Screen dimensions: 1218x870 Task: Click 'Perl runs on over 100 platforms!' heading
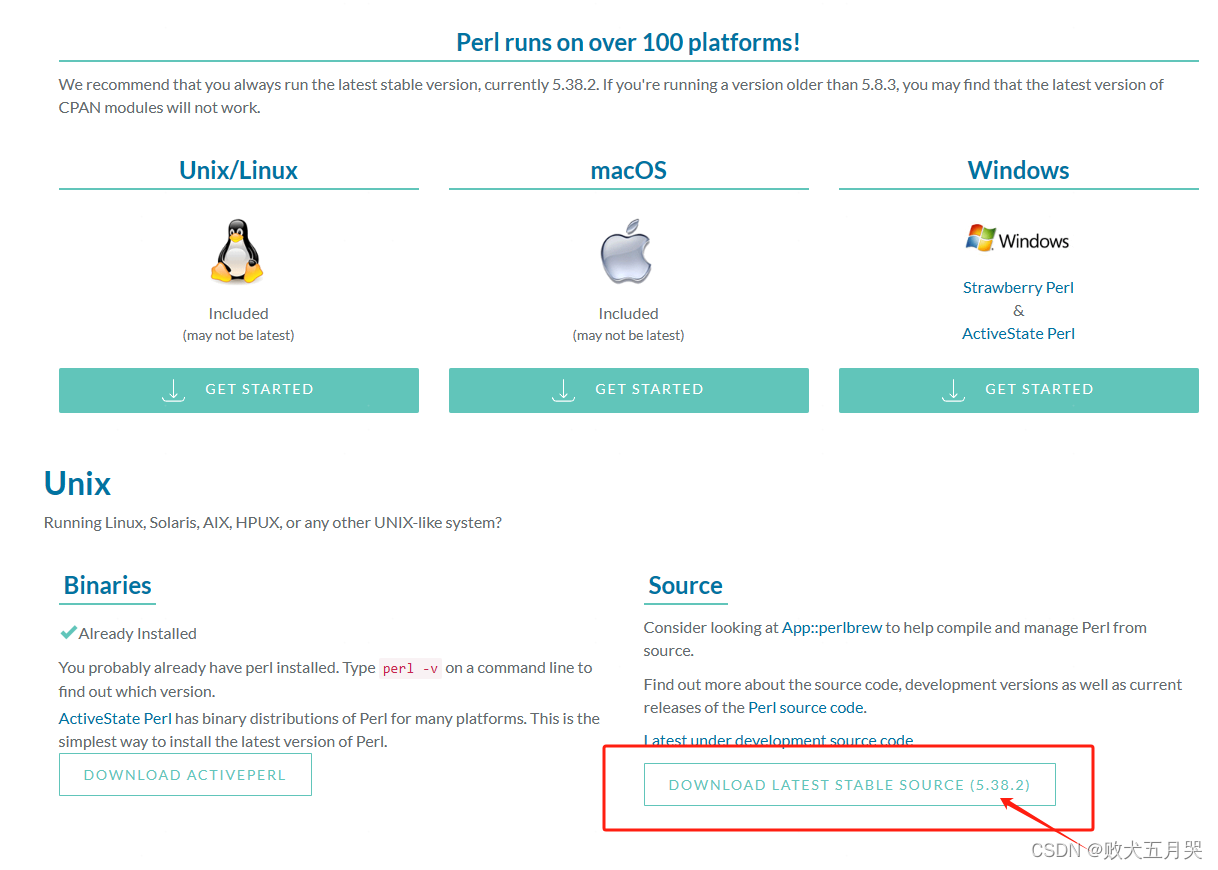coord(628,42)
